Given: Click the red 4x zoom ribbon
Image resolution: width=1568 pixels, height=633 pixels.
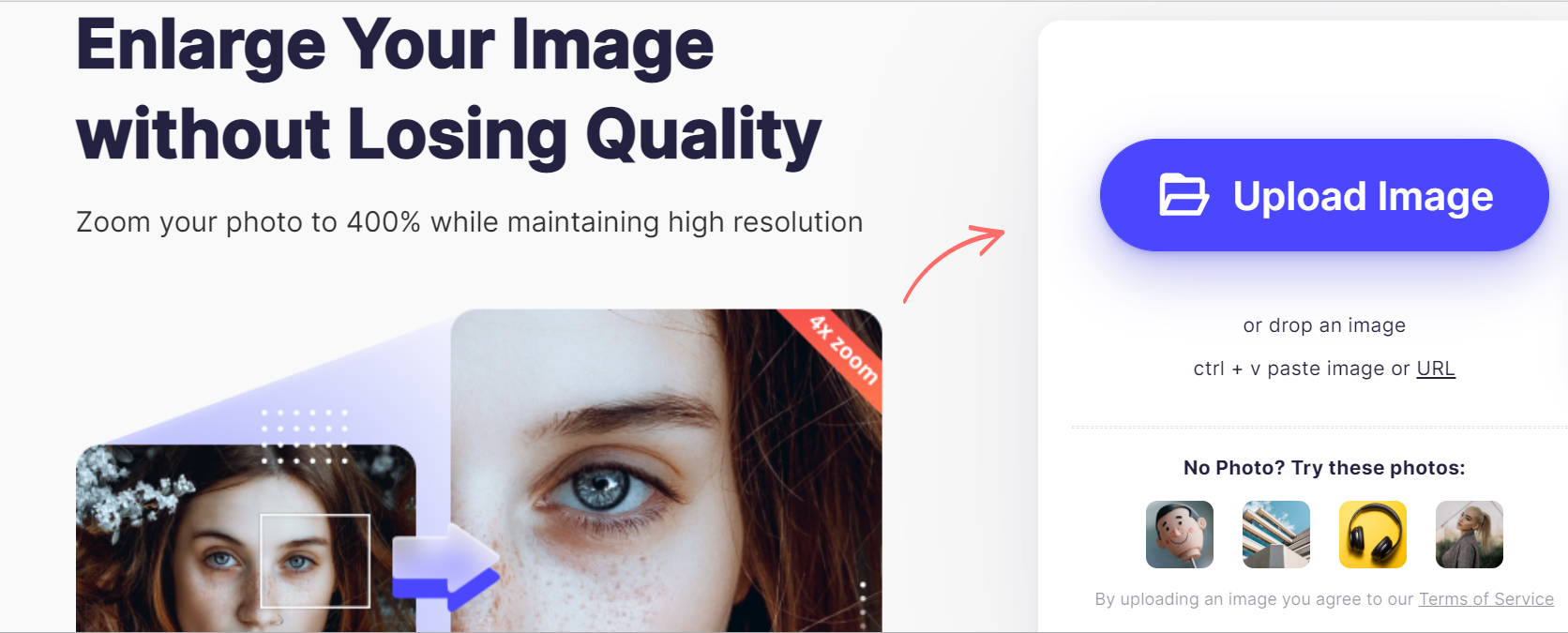Looking at the screenshot, I should click(x=841, y=352).
